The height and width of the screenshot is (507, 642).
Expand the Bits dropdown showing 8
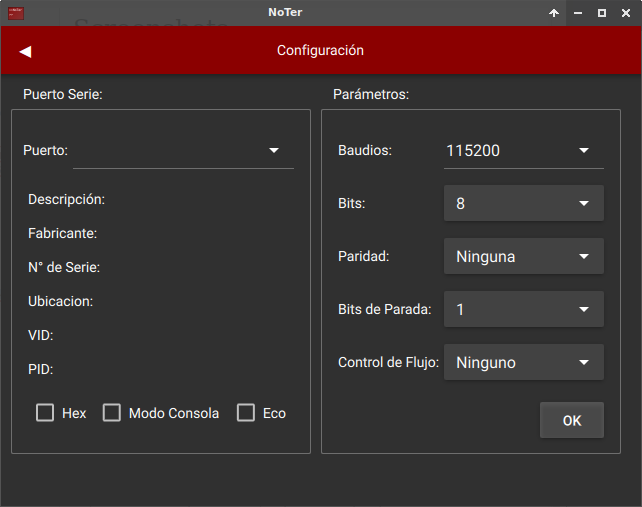pos(524,203)
